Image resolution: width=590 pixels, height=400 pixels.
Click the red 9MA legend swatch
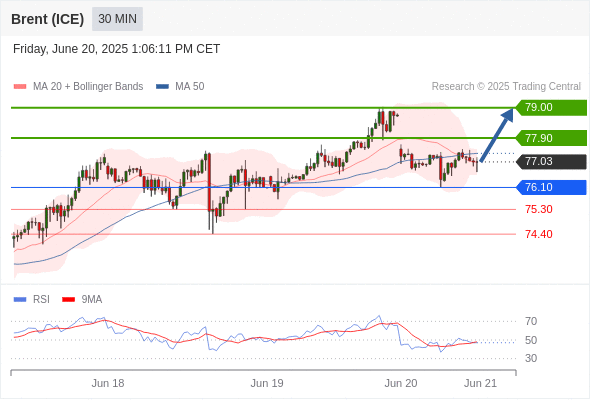point(68,300)
